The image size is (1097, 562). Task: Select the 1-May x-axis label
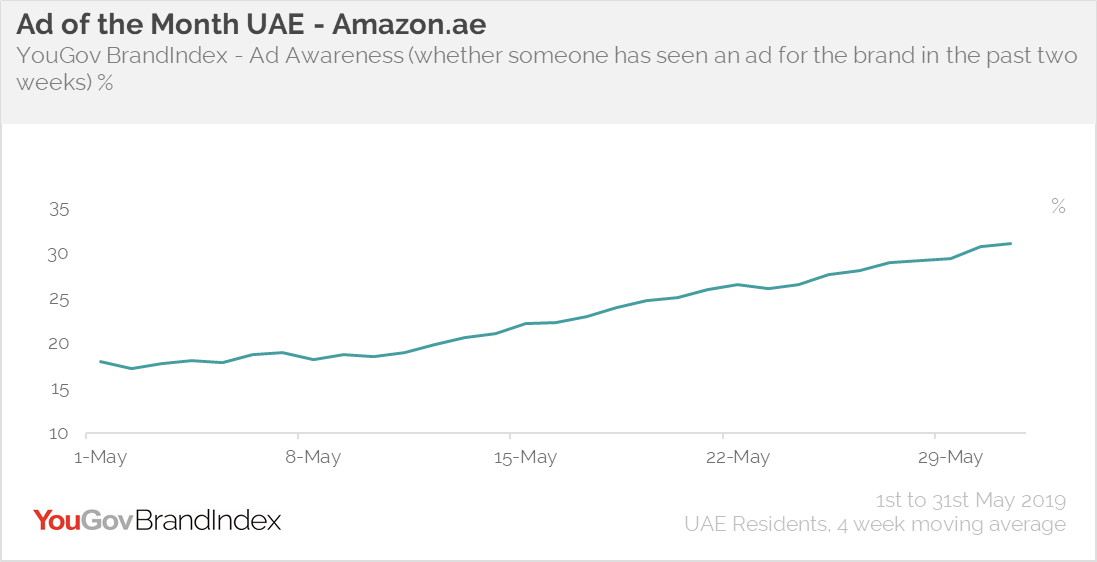tap(100, 458)
